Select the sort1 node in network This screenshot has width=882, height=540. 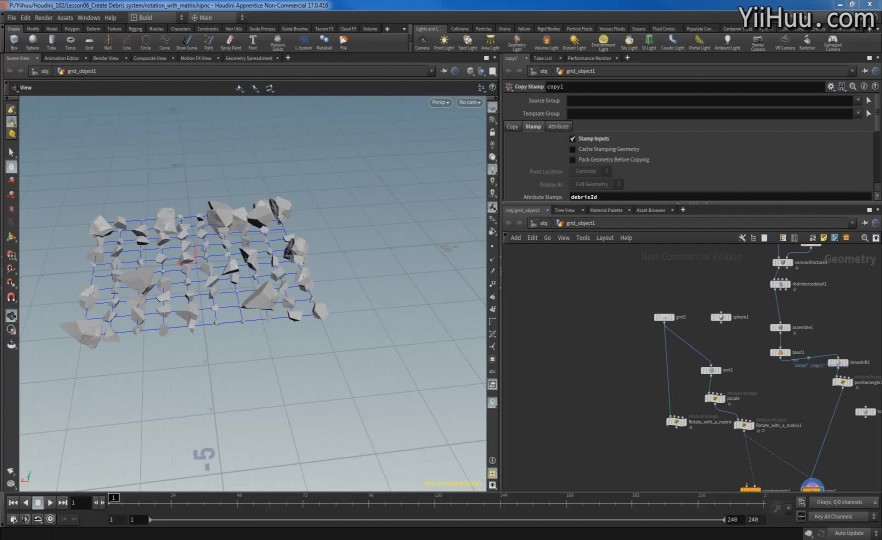pyautogui.click(x=710, y=370)
